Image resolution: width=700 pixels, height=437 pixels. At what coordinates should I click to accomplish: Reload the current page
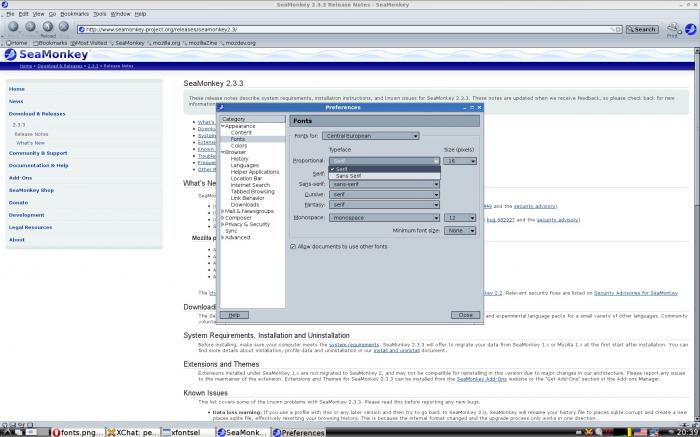pyautogui.click(x=48, y=27)
